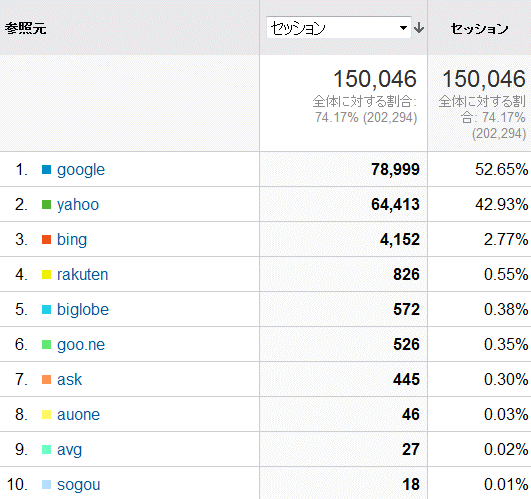Select the 526 sessions value
The height and width of the screenshot is (499, 531).
coord(406,344)
